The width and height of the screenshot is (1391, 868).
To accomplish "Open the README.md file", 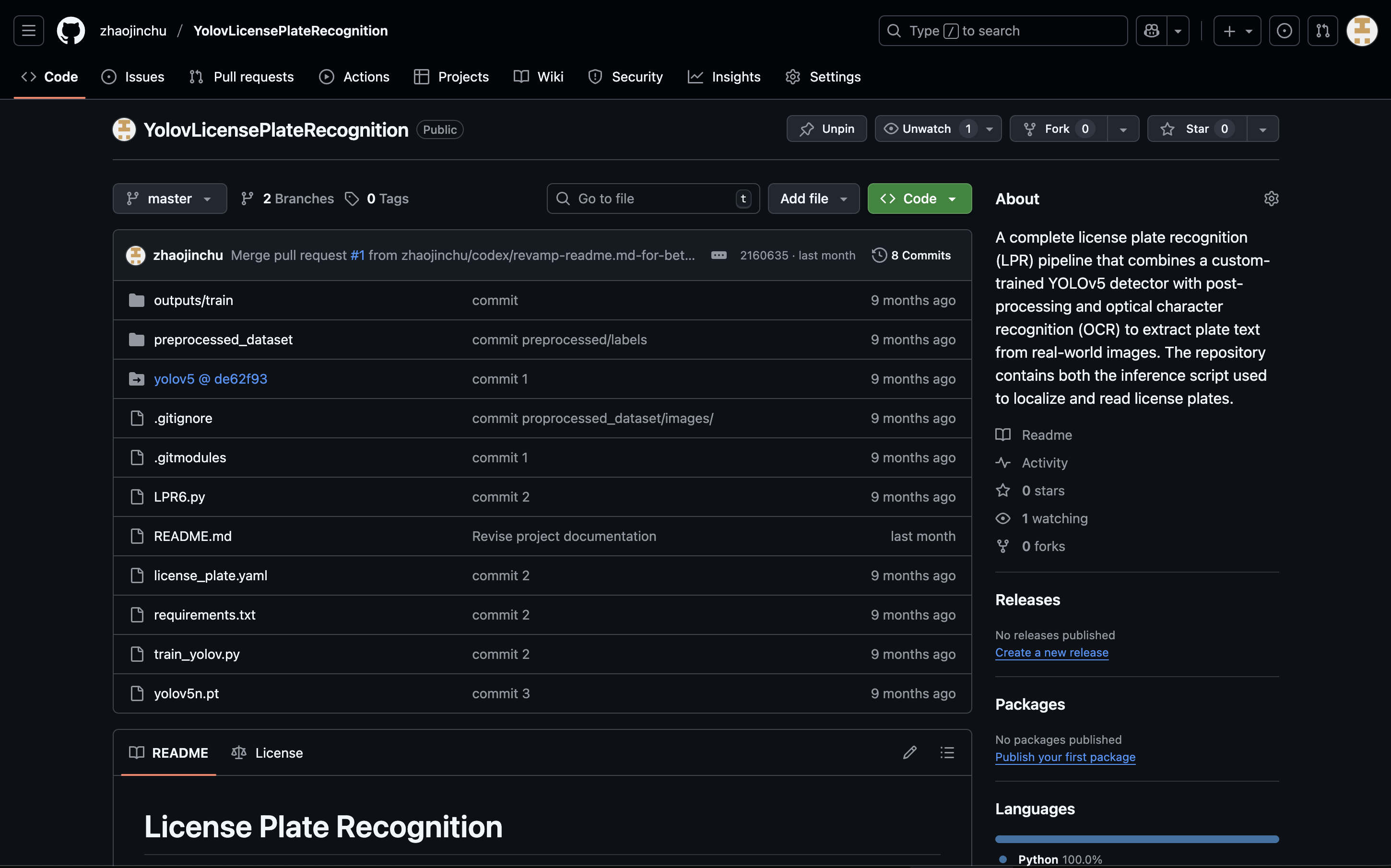I will [193, 536].
